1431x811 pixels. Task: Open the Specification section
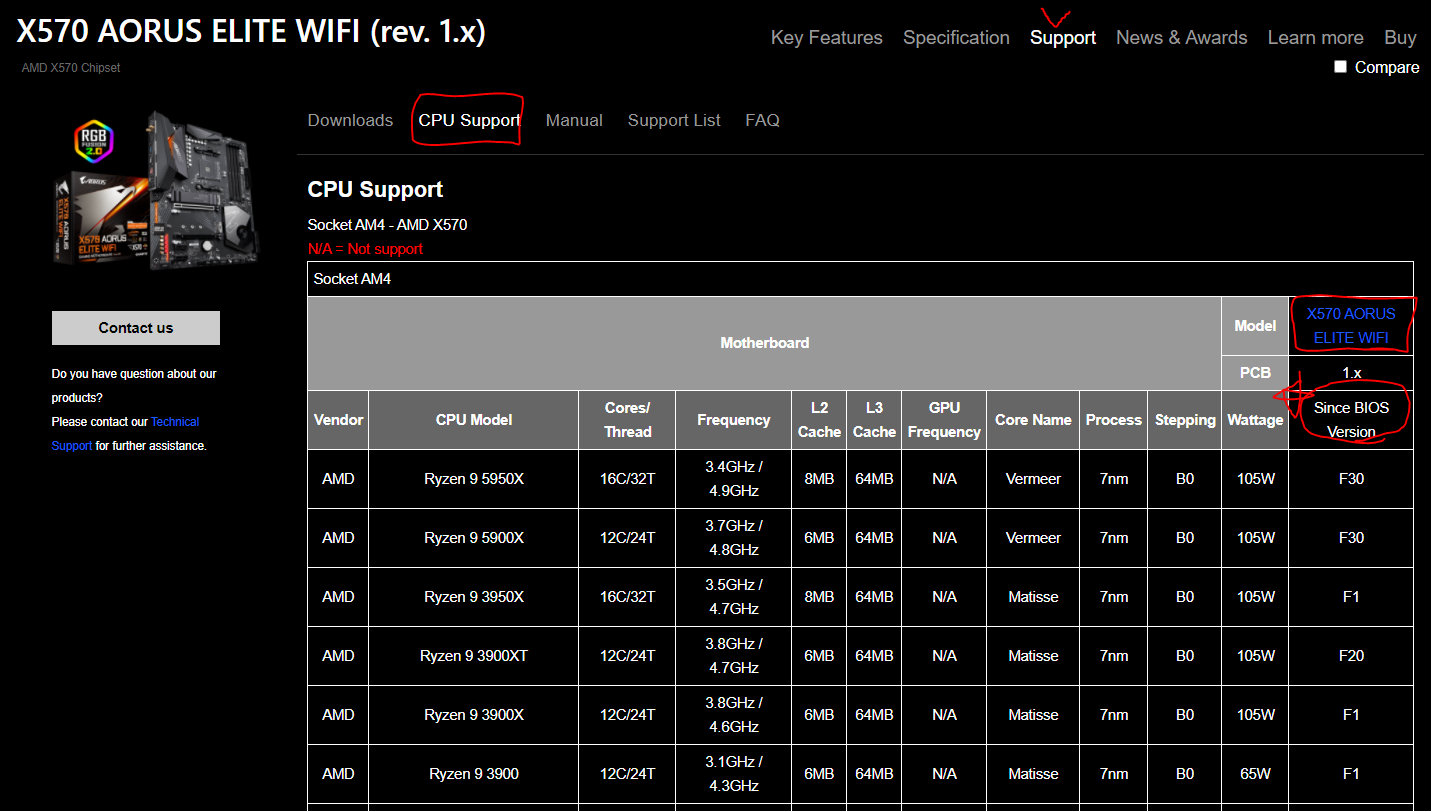click(x=956, y=37)
